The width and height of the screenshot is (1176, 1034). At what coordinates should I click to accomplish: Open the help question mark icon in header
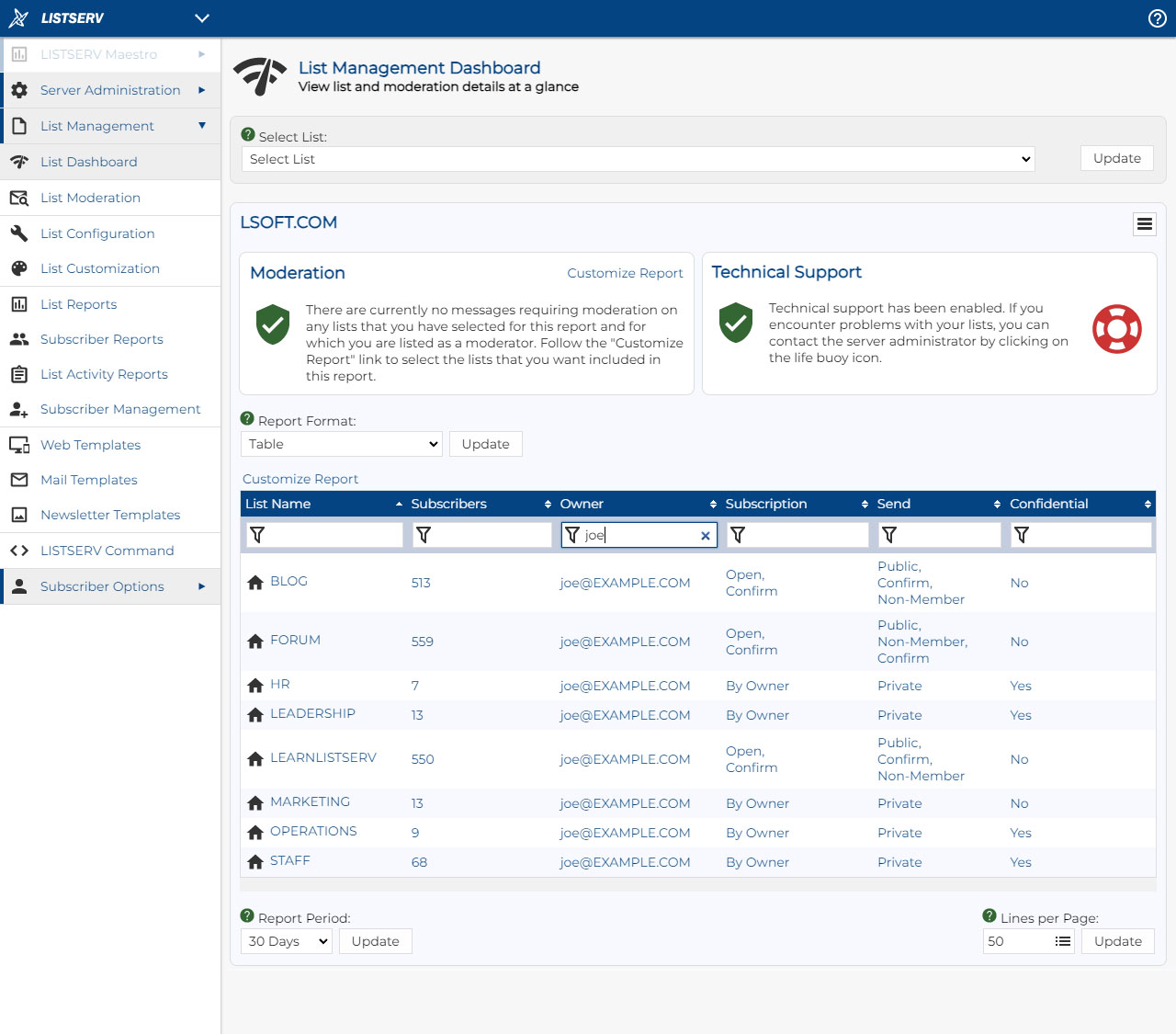coord(1158,18)
